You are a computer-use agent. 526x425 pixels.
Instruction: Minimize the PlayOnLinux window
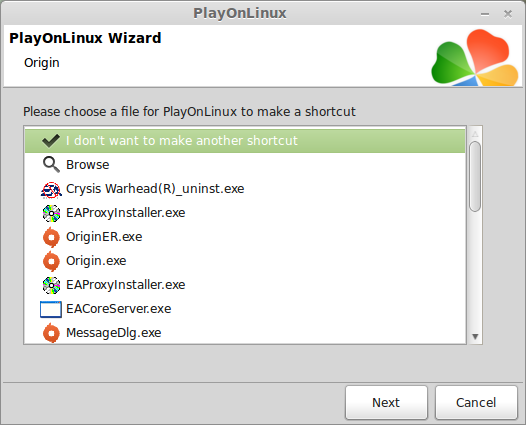coord(485,14)
